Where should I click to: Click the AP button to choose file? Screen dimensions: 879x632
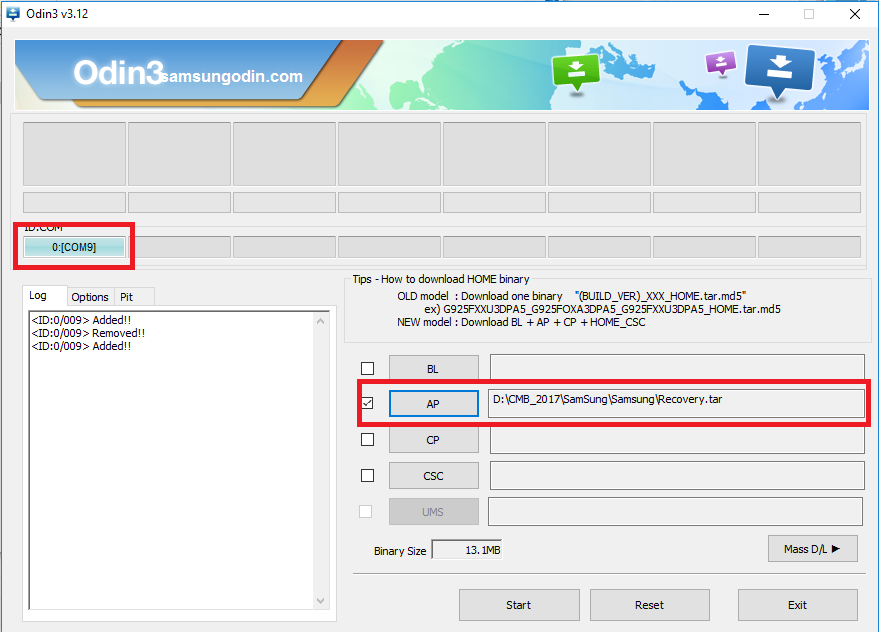point(433,404)
